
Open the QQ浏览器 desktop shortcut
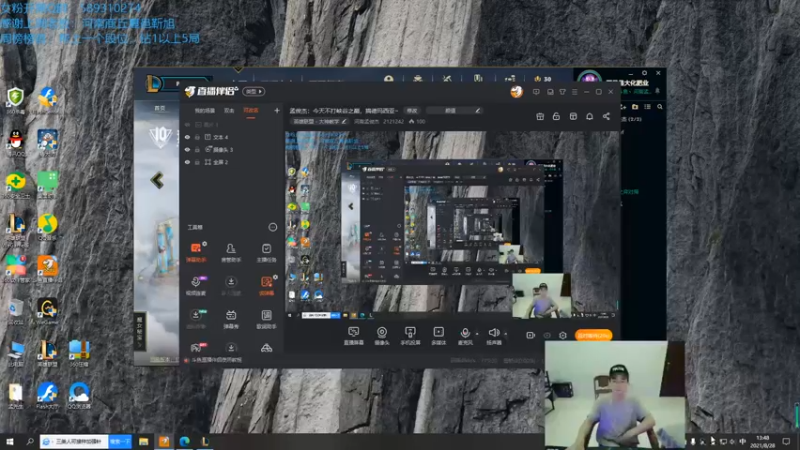(x=79, y=395)
